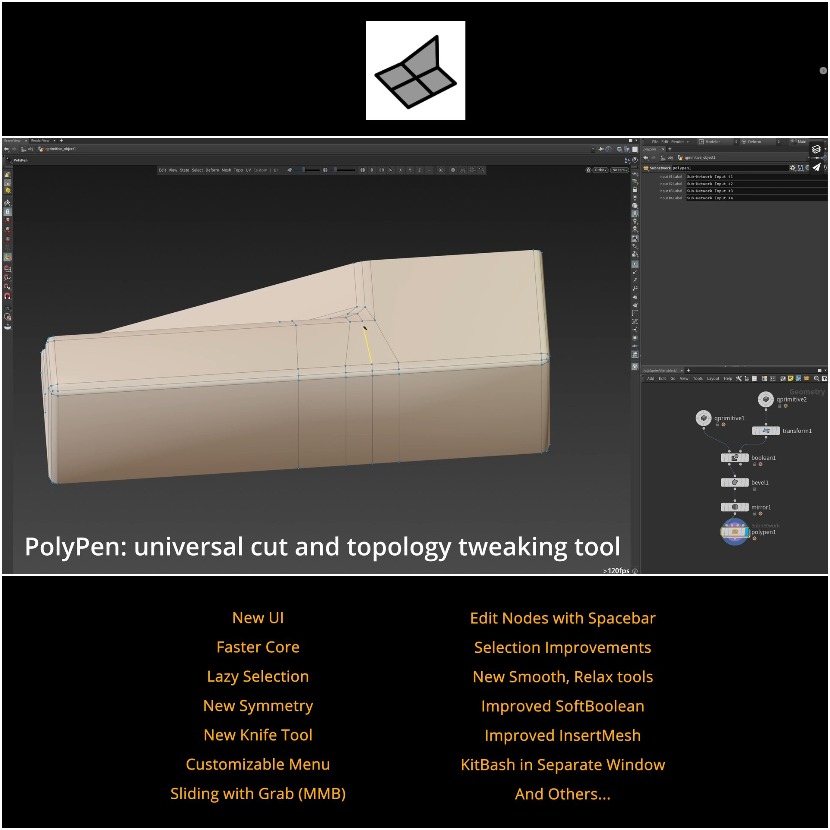Click the obj path segment in scene view

(x=30, y=149)
